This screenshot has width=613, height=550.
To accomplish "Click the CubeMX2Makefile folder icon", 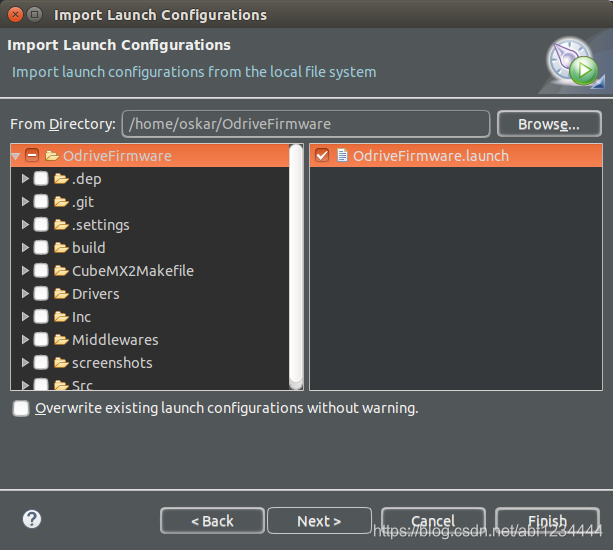I will click(61, 271).
